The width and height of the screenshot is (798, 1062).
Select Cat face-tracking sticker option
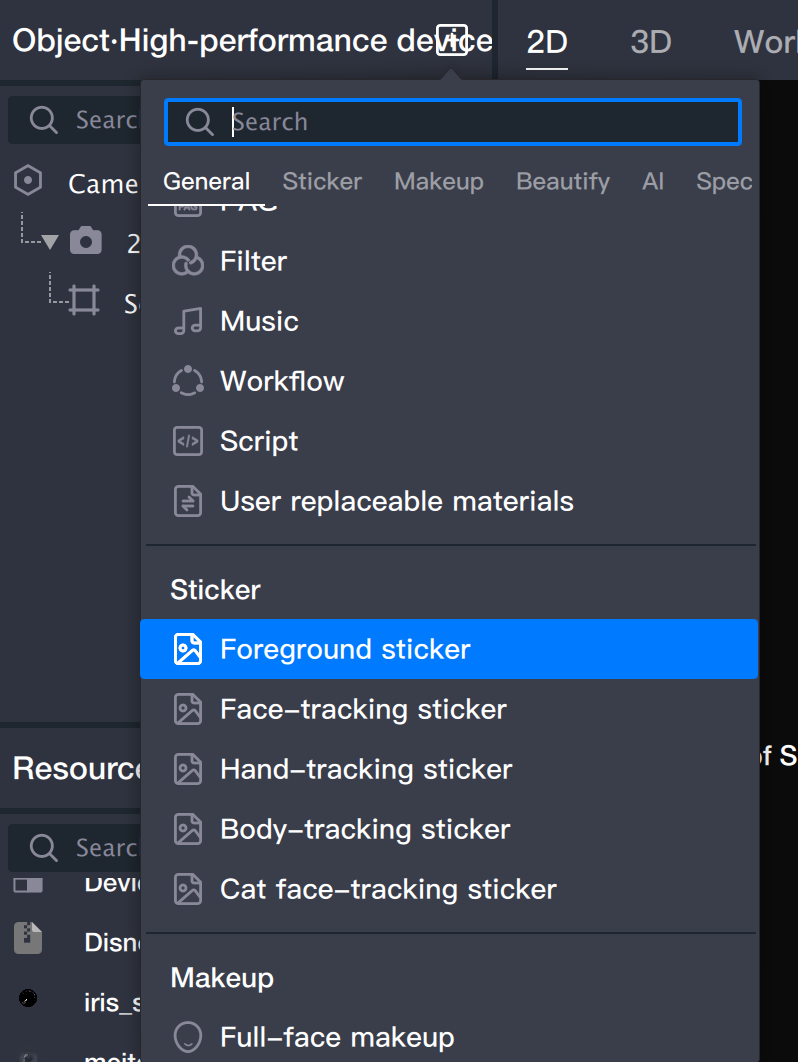(x=388, y=889)
